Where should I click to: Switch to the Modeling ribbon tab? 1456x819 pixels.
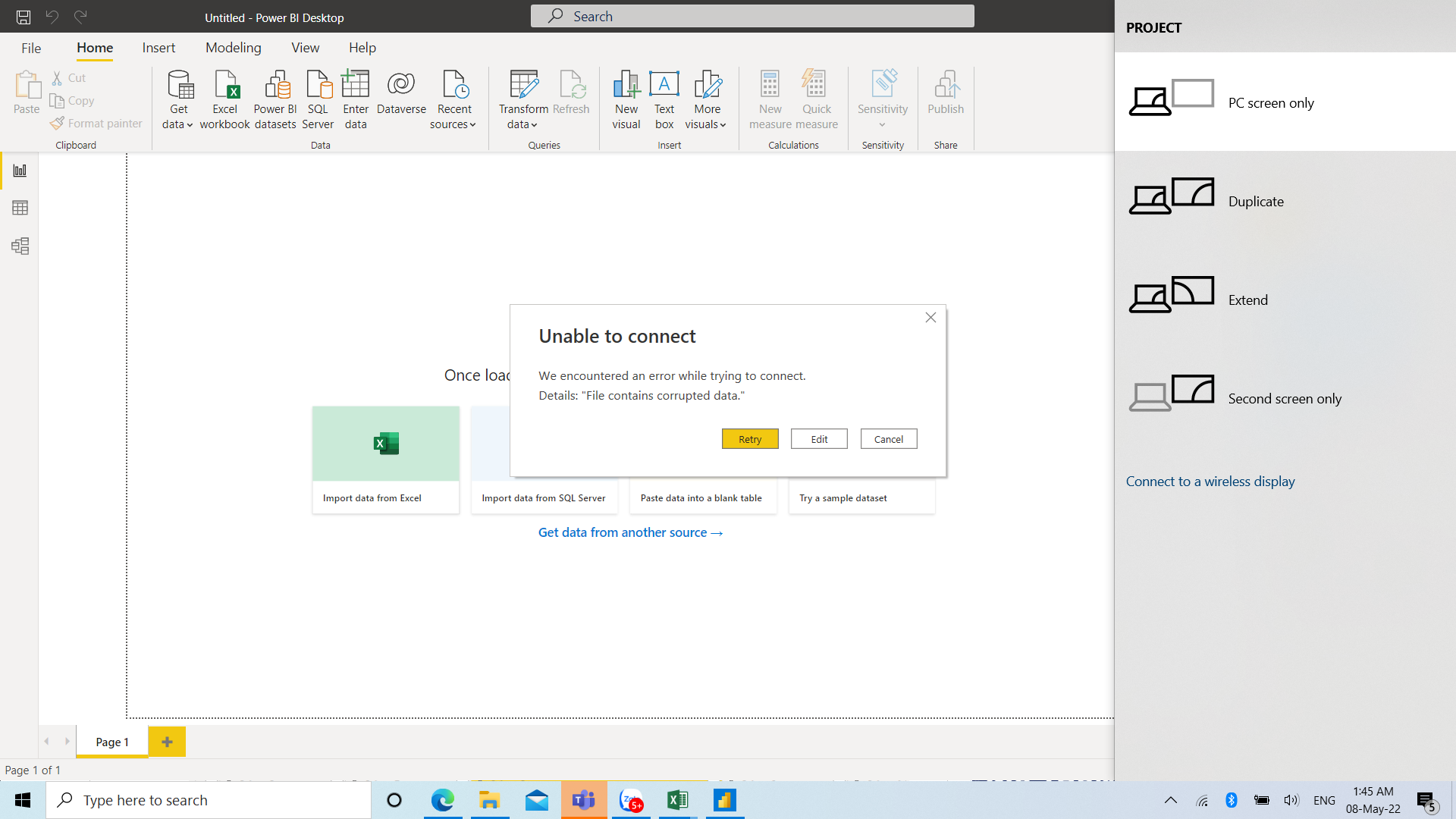(x=234, y=48)
